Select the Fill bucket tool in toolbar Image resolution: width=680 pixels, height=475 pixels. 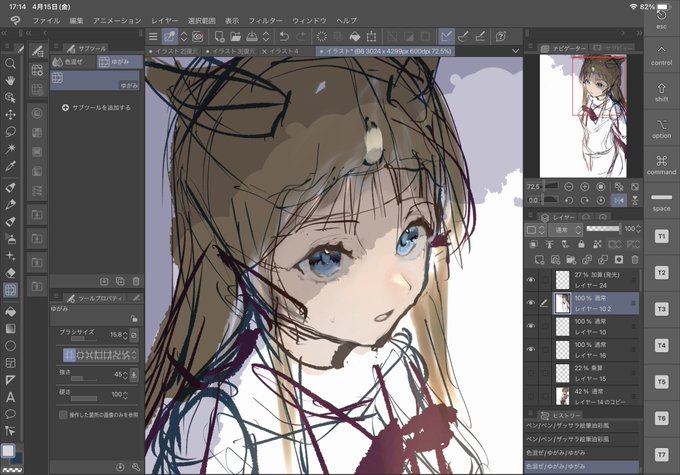[10, 311]
